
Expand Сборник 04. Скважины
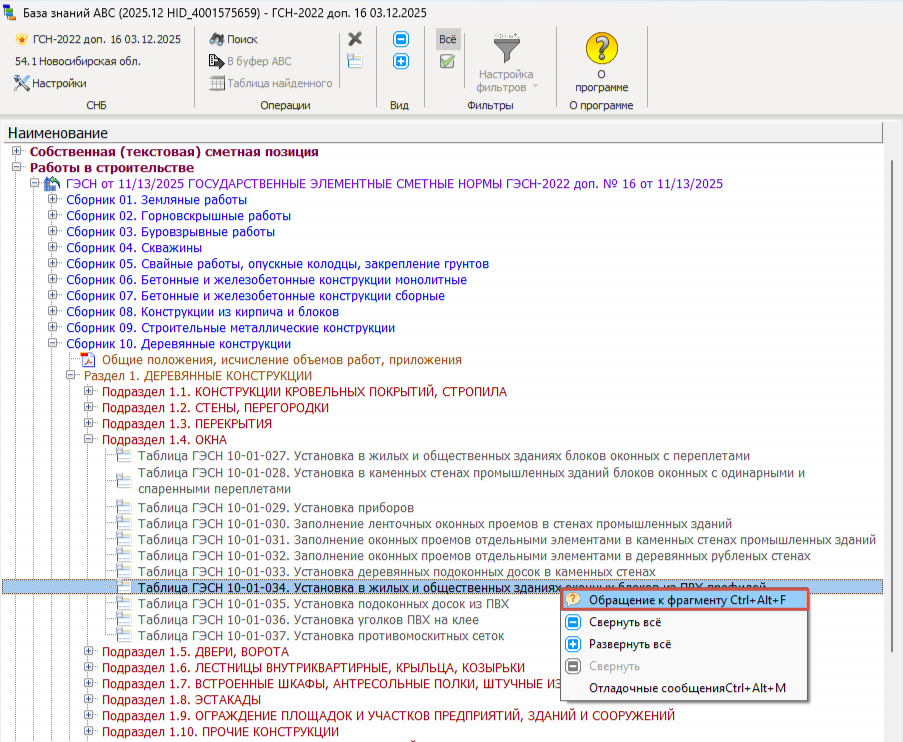(52, 247)
